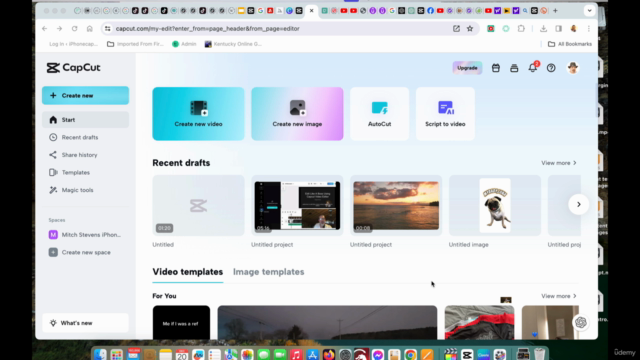Image resolution: width=640 pixels, height=360 pixels.
Task: Open the storage stack icon in header
Action: pos(514,68)
